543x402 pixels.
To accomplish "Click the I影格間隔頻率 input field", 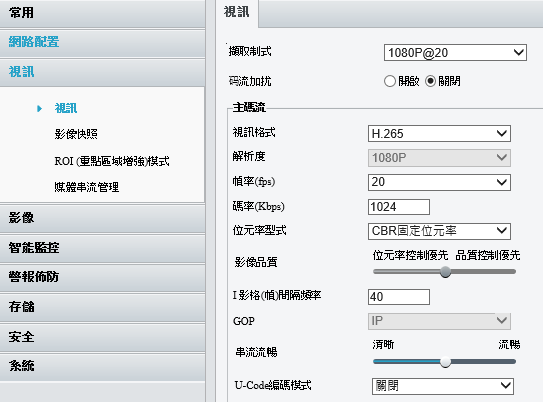I will tap(399, 297).
